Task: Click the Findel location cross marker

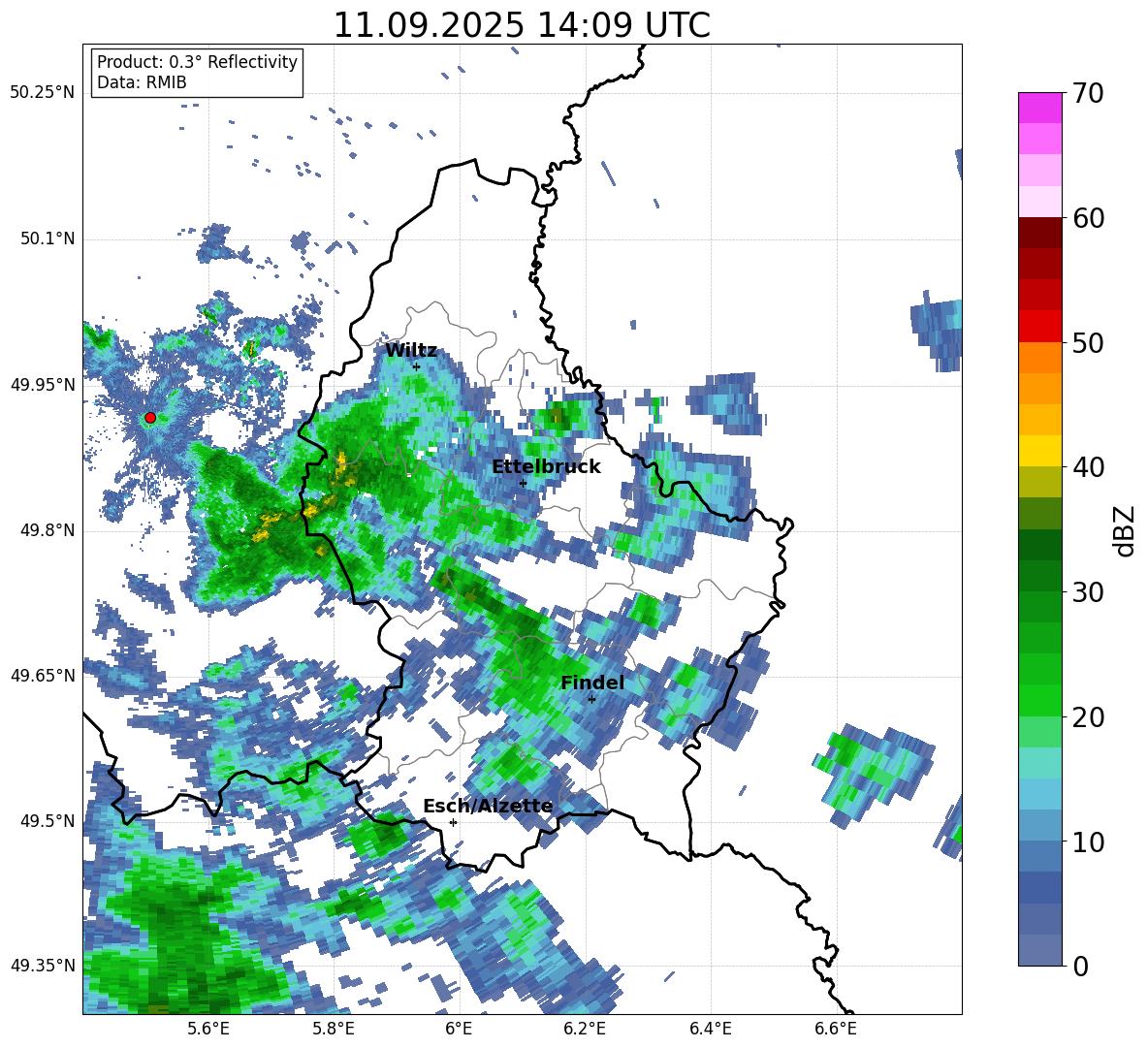Action: (591, 700)
